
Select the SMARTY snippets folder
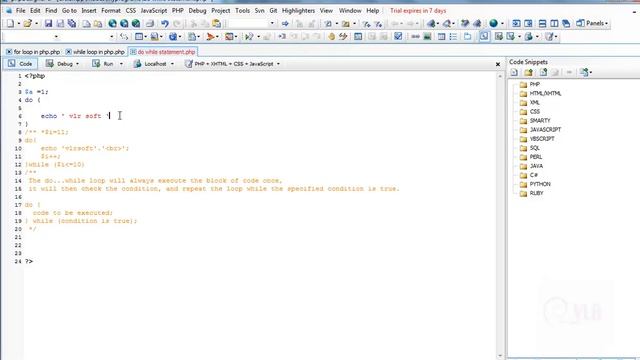point(535,121)
